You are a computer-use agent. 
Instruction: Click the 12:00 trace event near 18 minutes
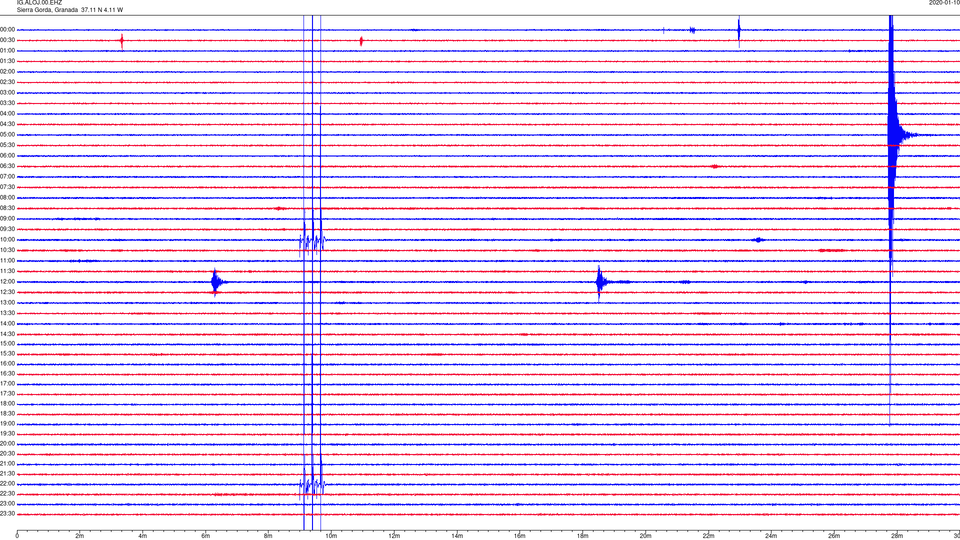point(603,282)
